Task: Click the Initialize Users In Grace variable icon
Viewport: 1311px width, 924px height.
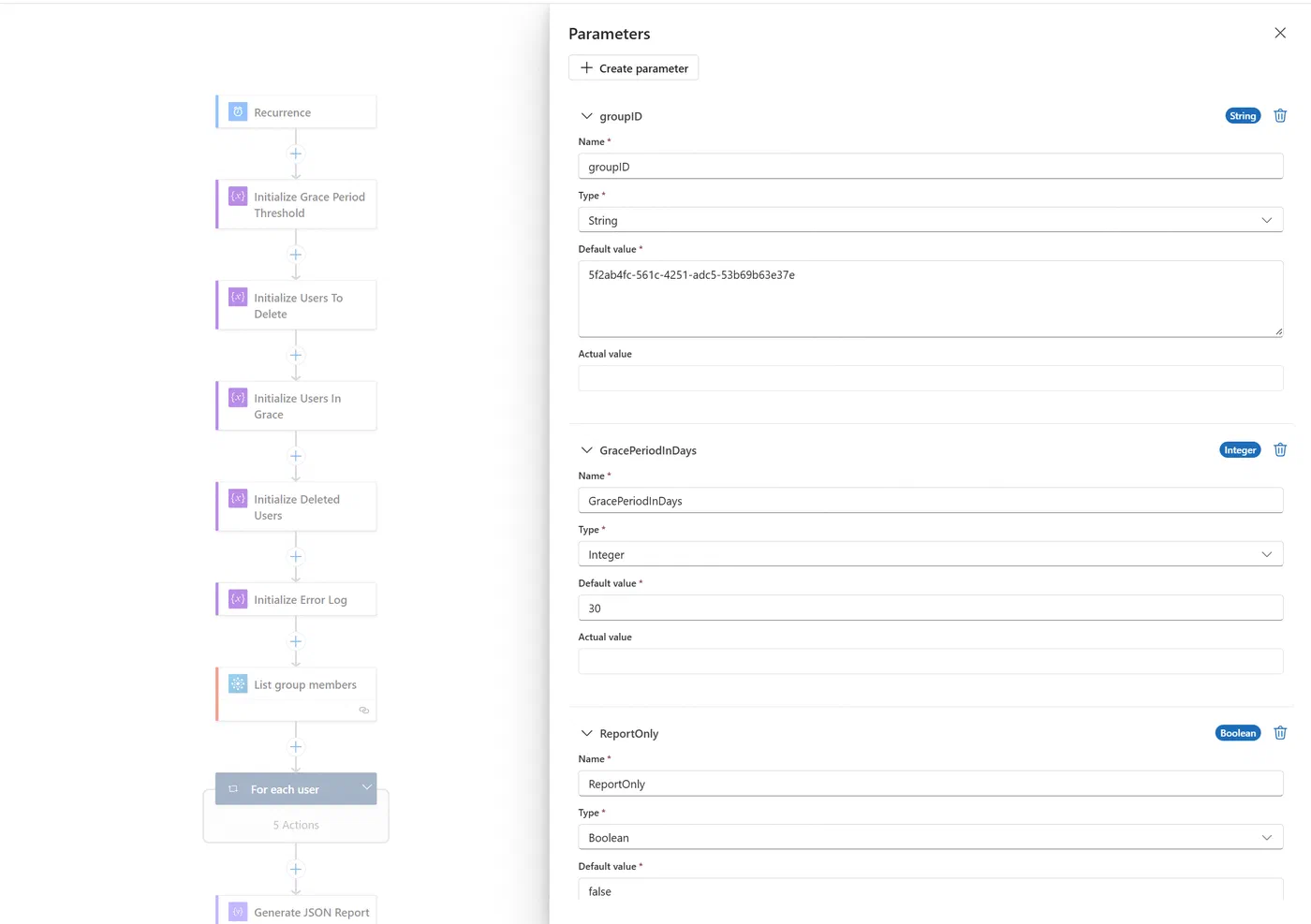Action: pyautogui.click(x=238, y=398)
